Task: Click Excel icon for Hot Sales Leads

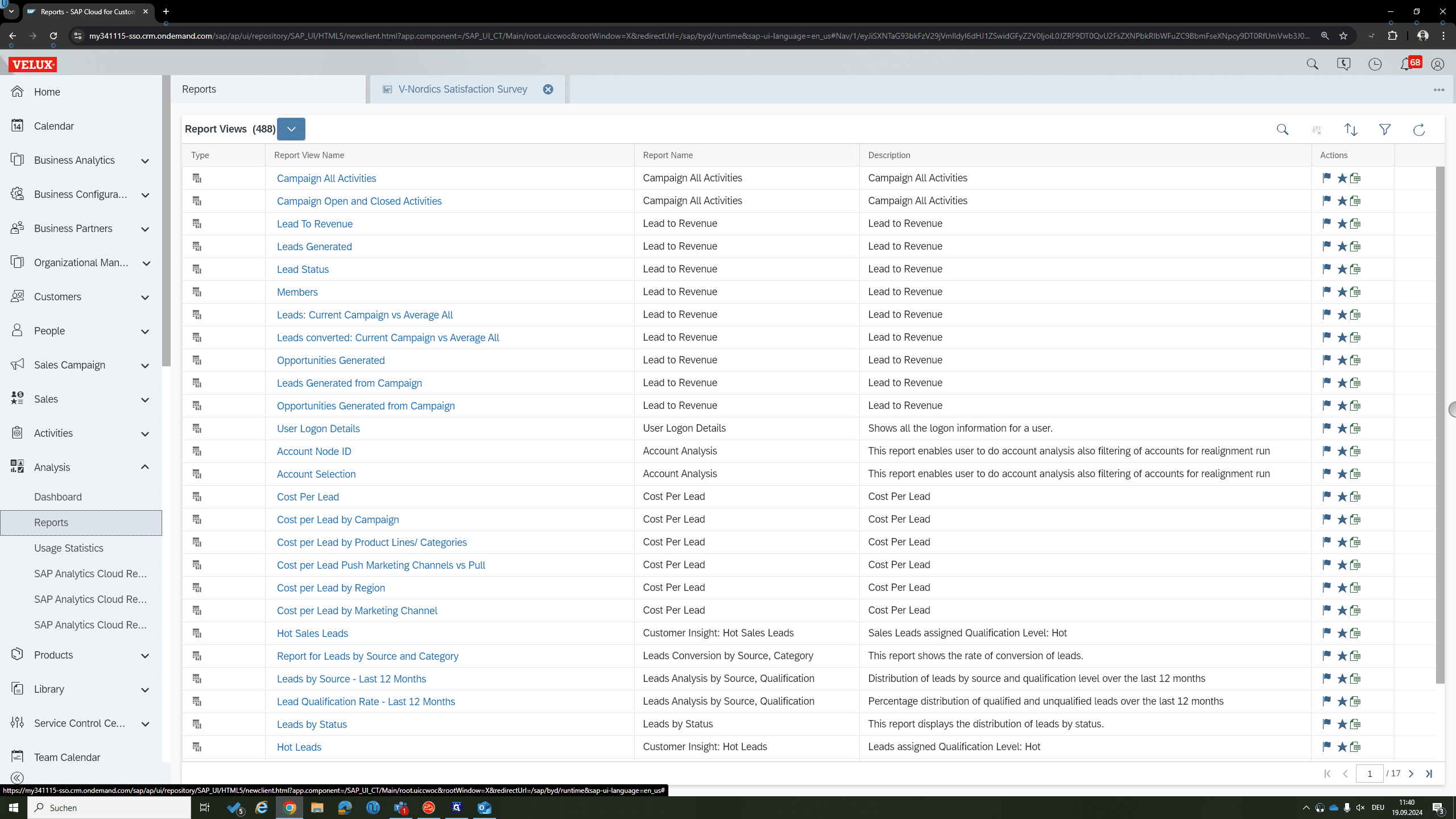Action: (x=1355, y=633)
